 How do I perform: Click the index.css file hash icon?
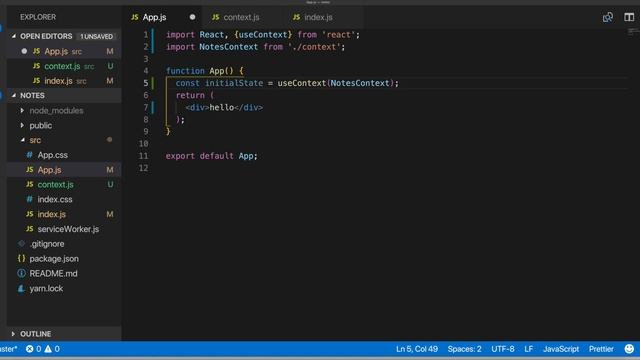pyautogui.click(x=29, y=199)
